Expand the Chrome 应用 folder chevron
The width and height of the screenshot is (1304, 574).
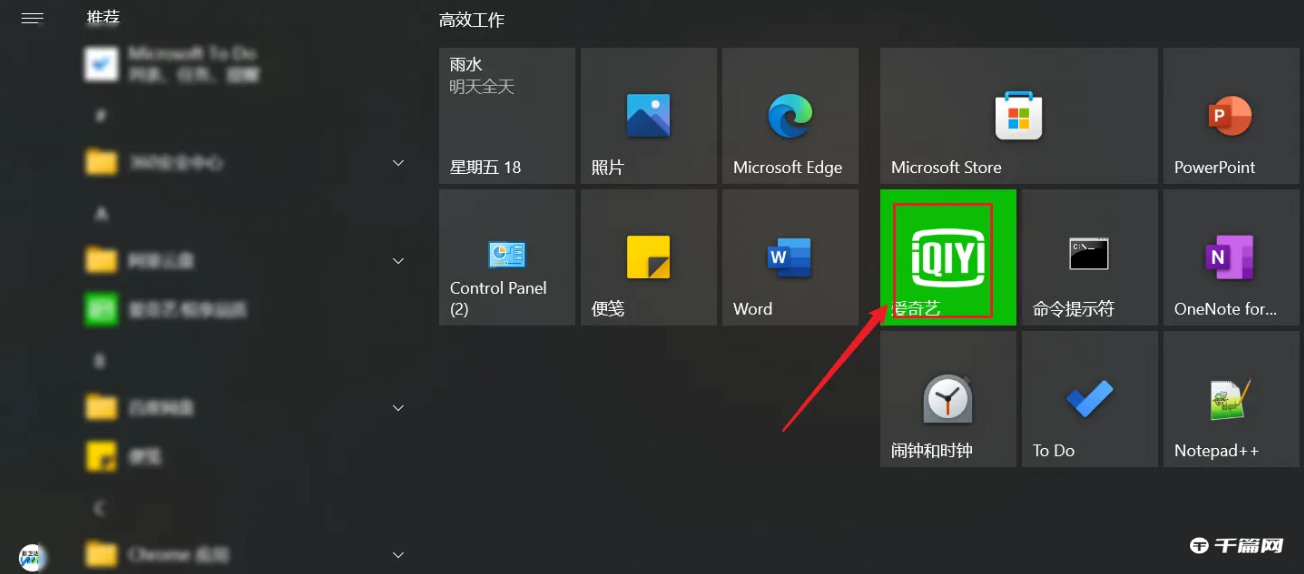pyautogui.click(x=398, y=554)
